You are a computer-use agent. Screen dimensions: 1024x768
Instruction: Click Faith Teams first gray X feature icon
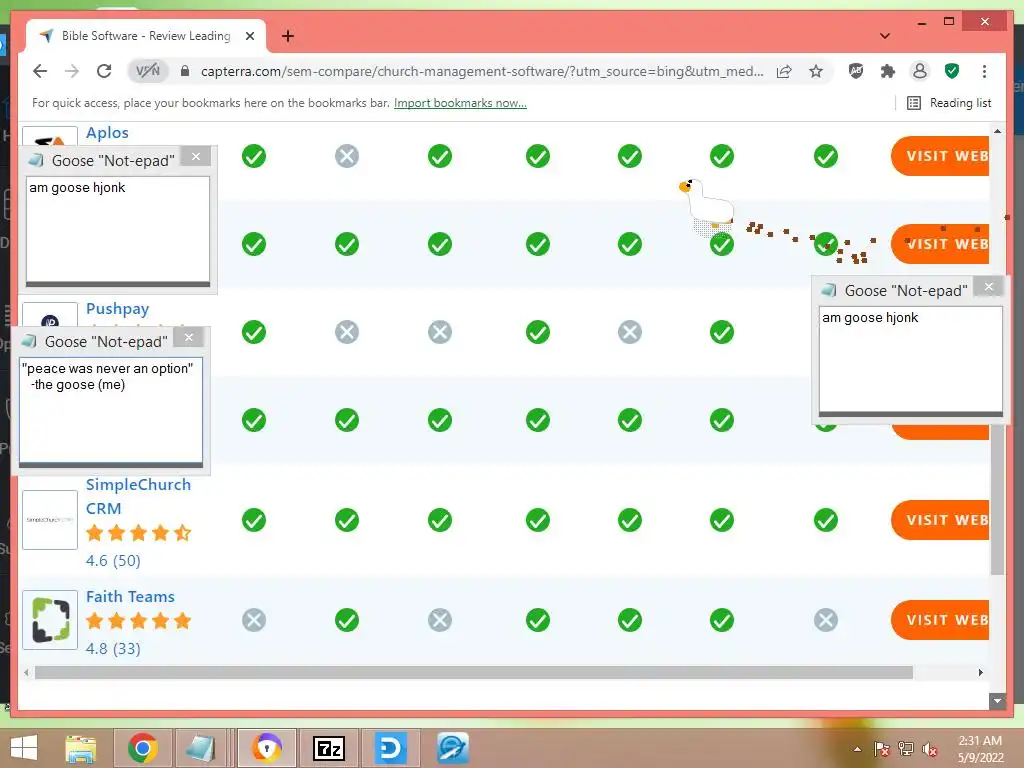(254, 620)
